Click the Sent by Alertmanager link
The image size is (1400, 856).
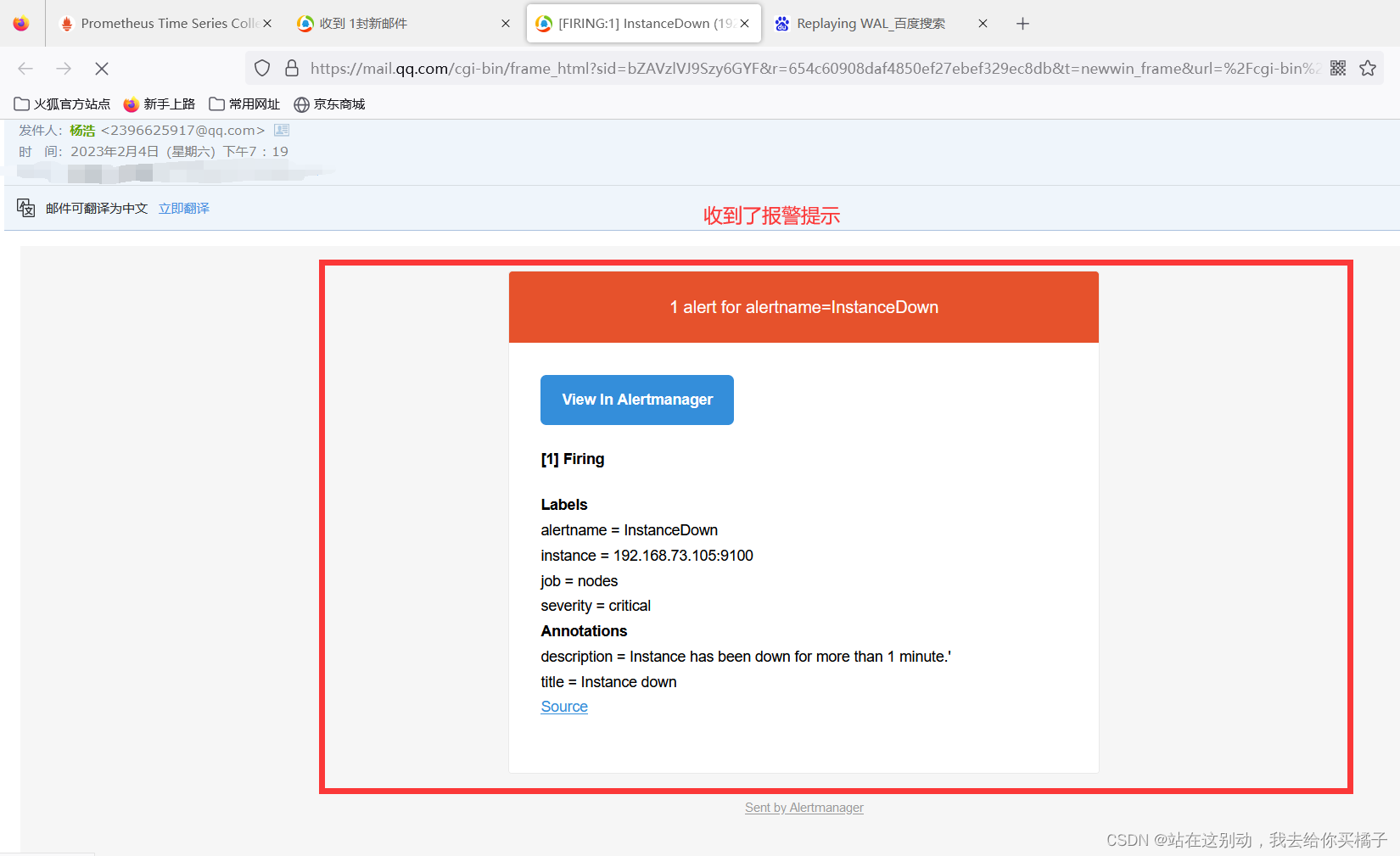pos(804,807)
